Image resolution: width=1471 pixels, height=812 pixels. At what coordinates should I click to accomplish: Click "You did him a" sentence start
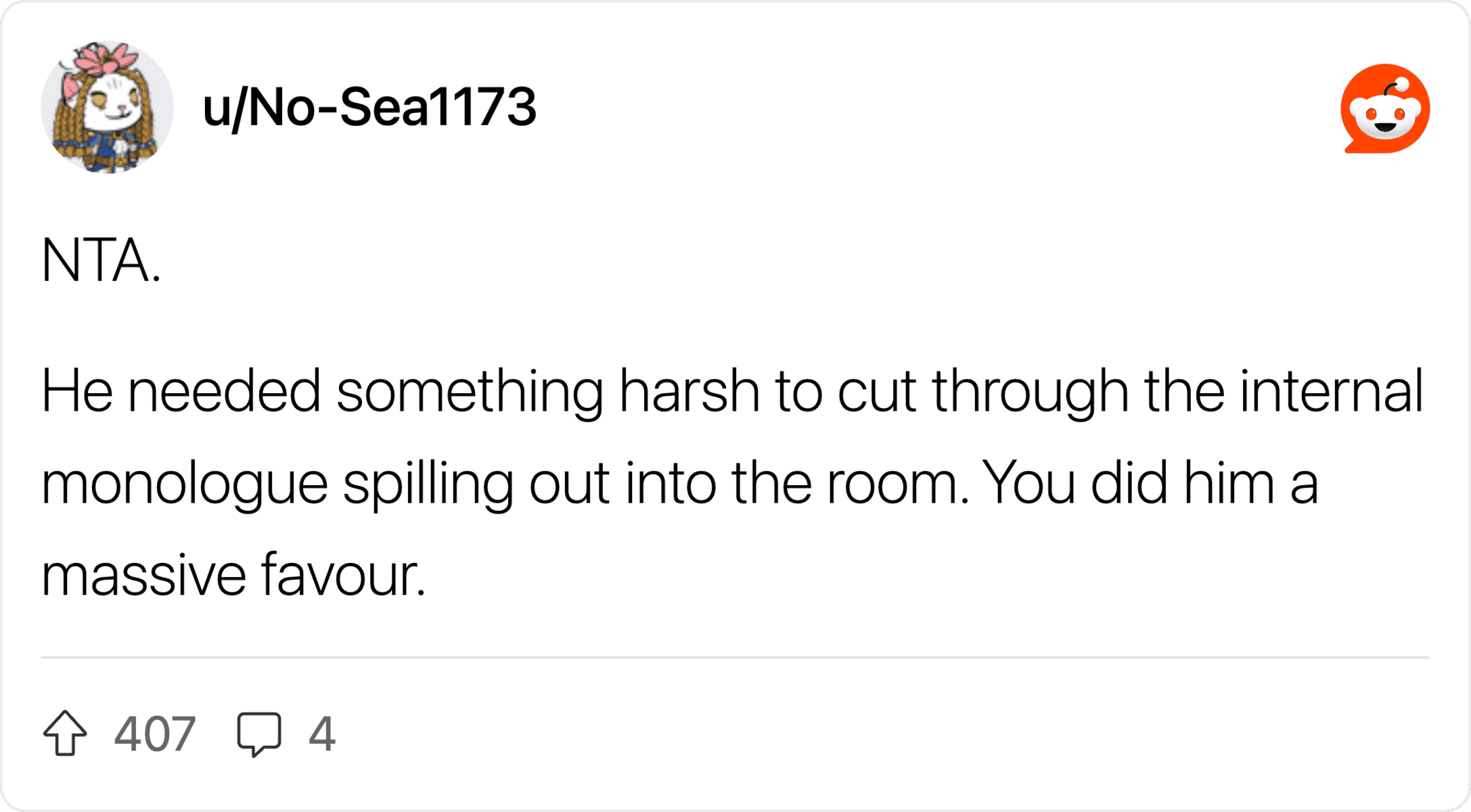[x=1150, y=483]
